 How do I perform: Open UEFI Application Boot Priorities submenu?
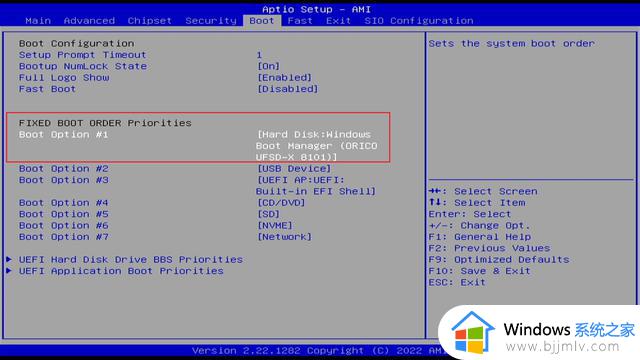[x=121, y=271]
